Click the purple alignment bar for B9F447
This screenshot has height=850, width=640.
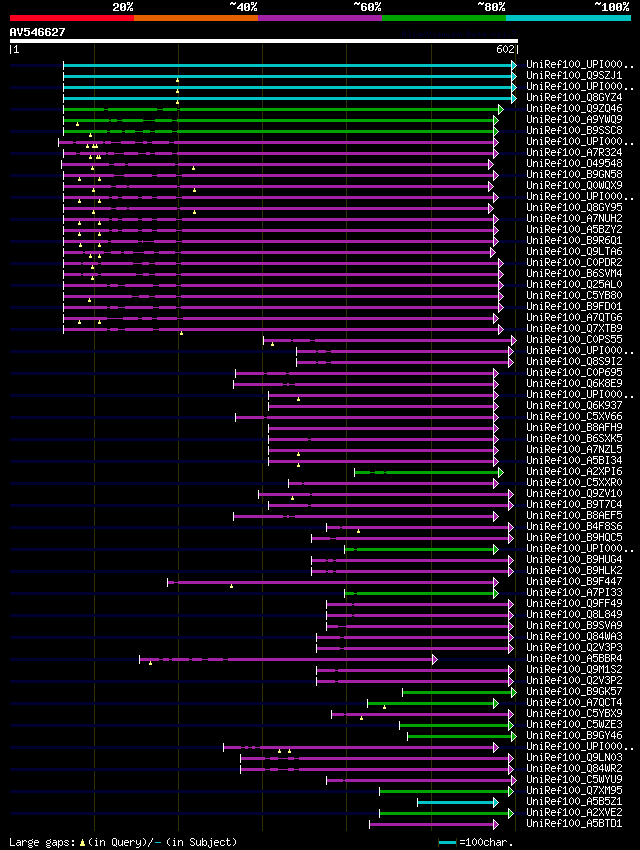point(333,583)
